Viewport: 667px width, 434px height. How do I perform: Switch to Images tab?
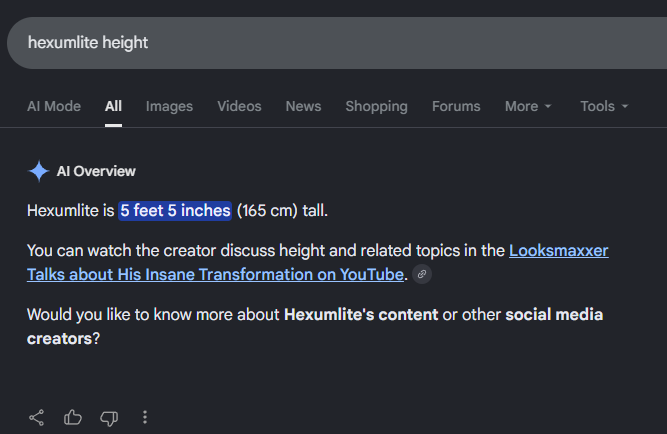169,106
